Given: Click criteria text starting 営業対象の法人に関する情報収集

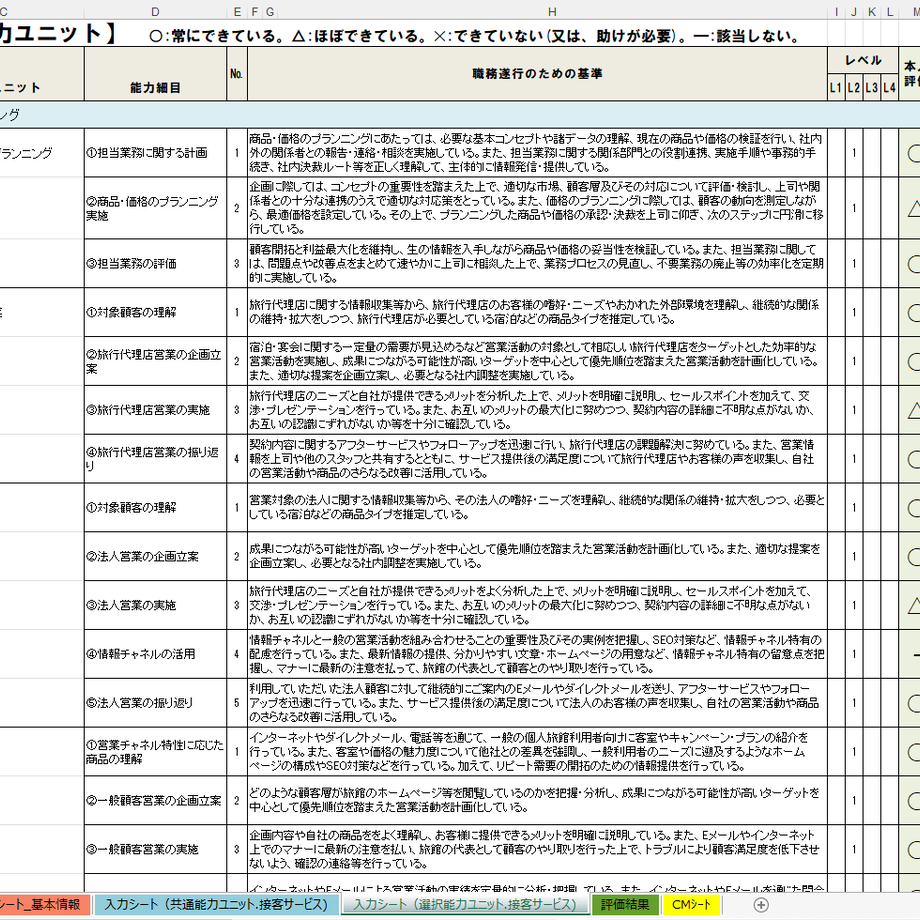Looking at the screenshot, I should point(537,508).
